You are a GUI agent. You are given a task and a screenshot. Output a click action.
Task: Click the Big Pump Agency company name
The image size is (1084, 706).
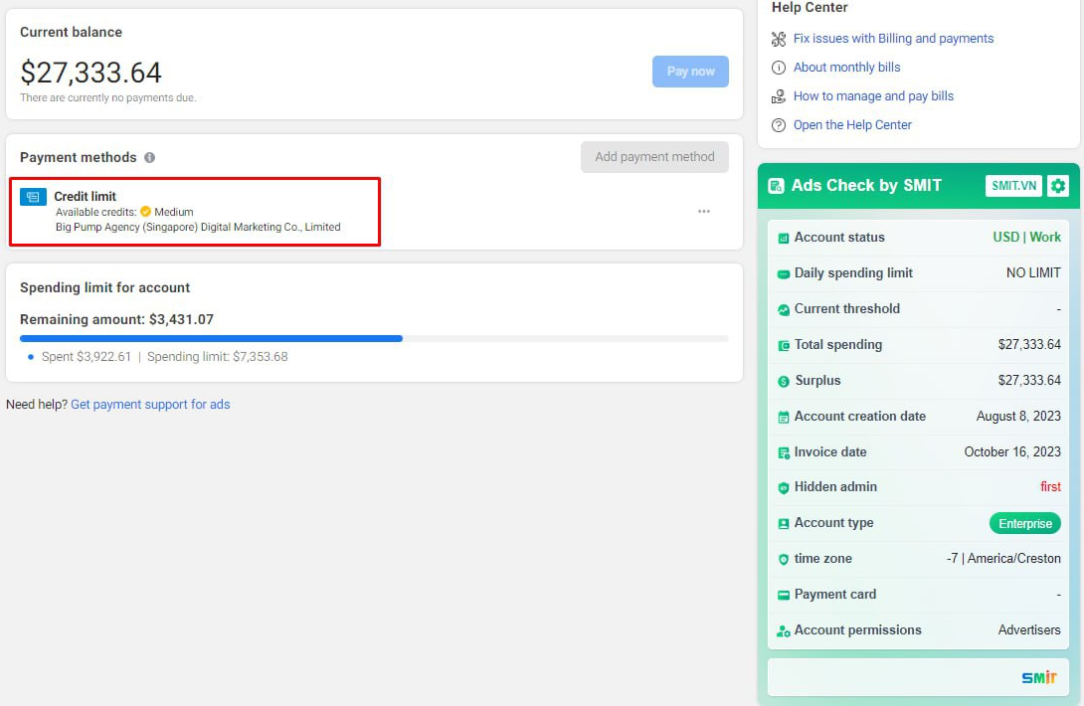coord(198,227)
